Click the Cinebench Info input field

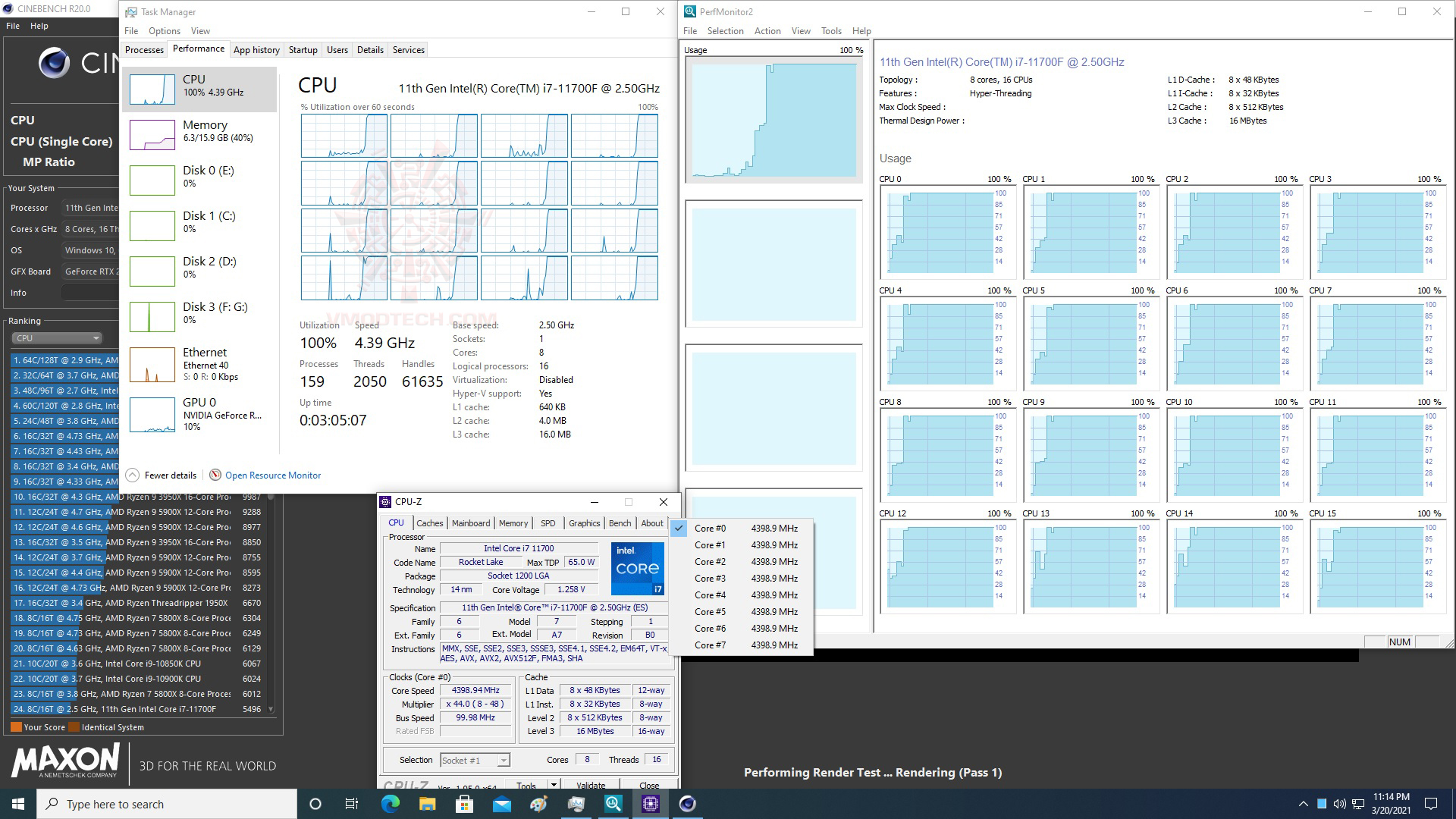tap(89, 293)
